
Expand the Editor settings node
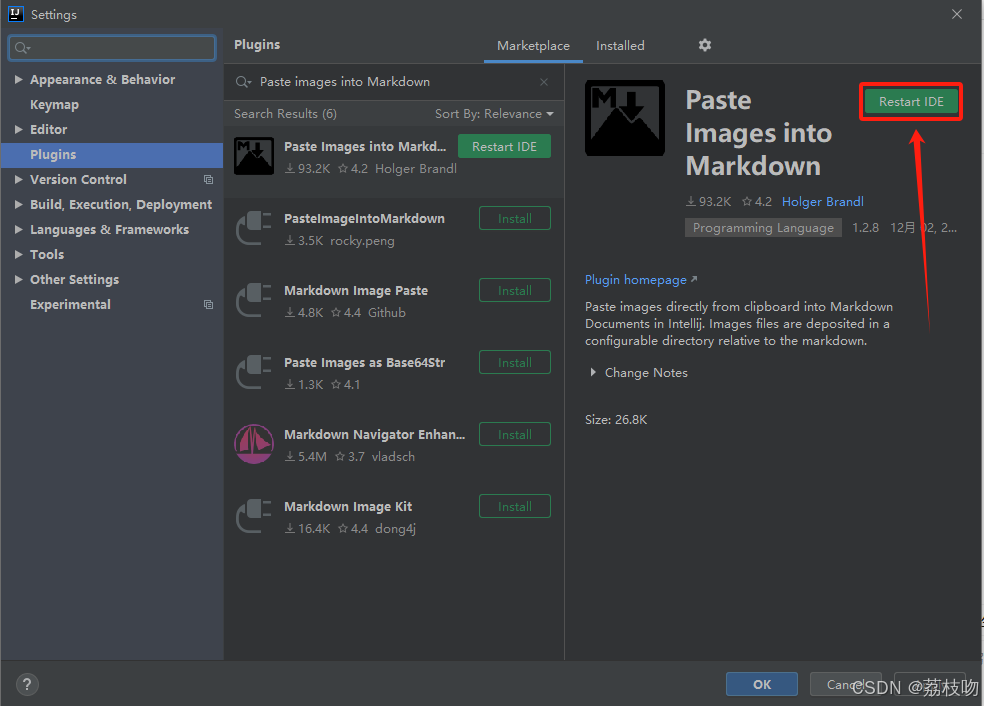(19, 129)
